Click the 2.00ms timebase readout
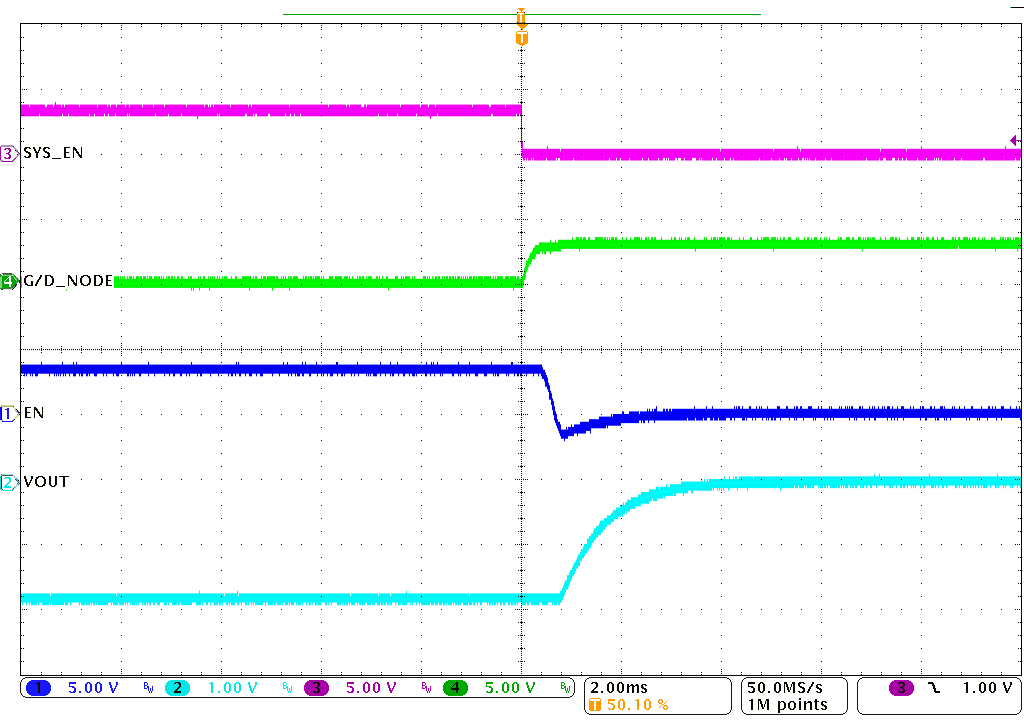 point(616,688)
